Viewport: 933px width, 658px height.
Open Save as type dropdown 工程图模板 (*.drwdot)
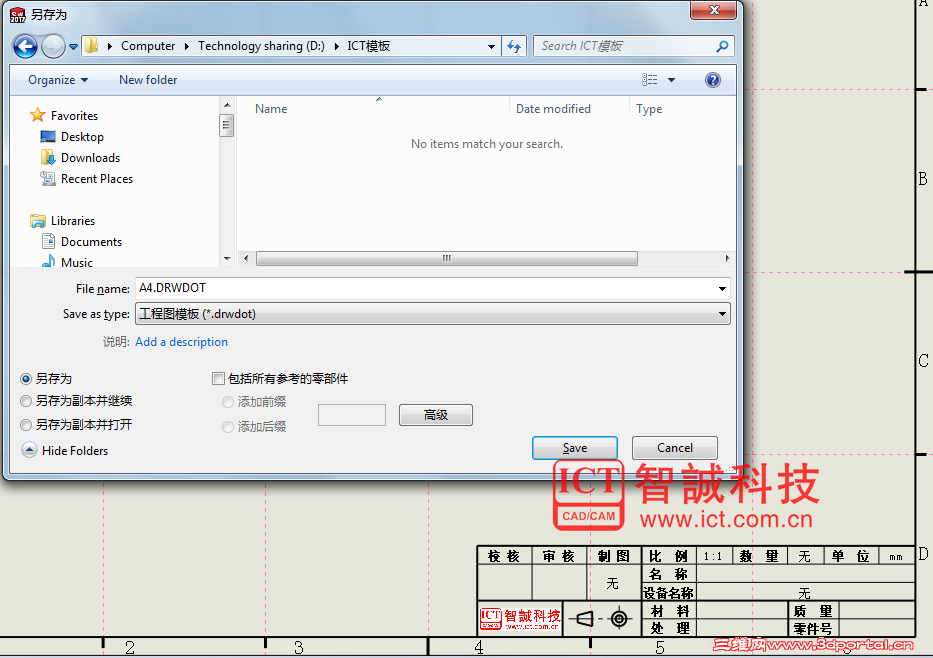tap(433, 314)
